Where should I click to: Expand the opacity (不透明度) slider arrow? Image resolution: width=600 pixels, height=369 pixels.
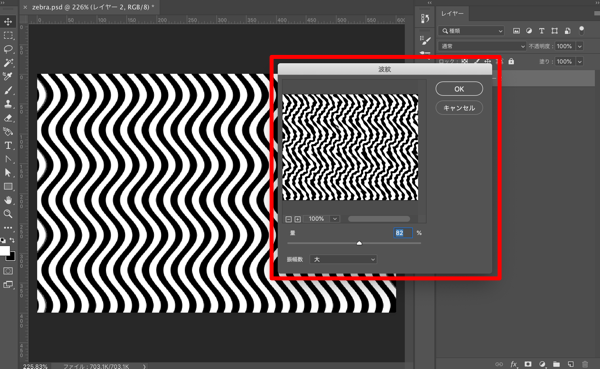tap(580, 46)
